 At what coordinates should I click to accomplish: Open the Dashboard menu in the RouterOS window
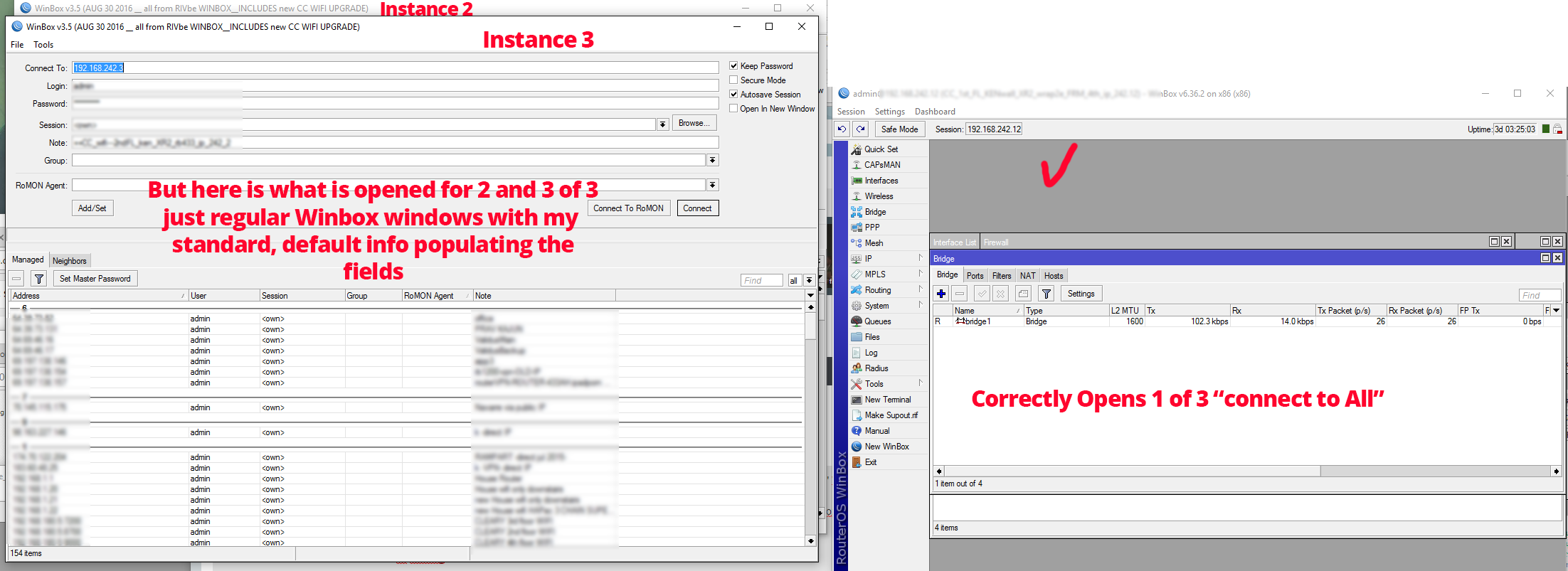pos(935,112)
